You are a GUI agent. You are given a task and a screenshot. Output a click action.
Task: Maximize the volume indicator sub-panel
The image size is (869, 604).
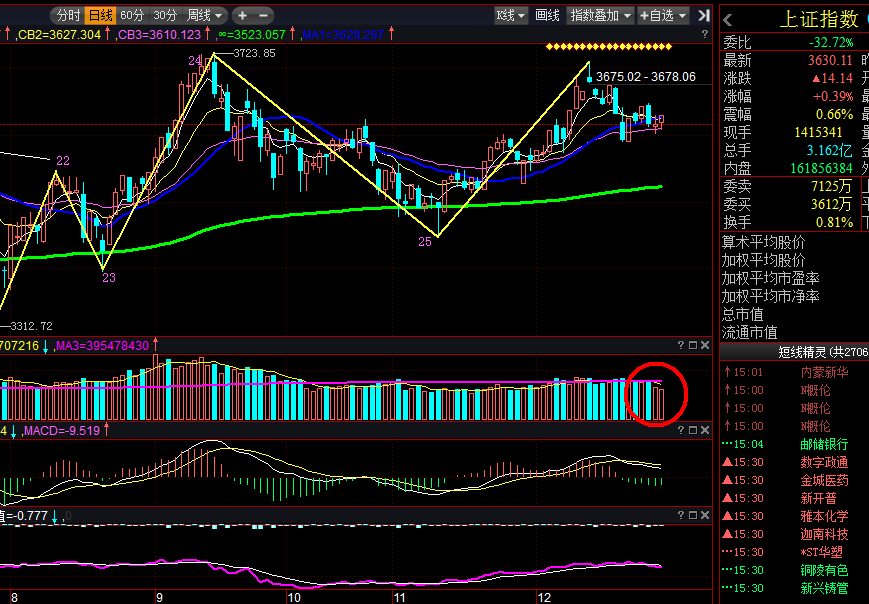[x=693, y=345]
